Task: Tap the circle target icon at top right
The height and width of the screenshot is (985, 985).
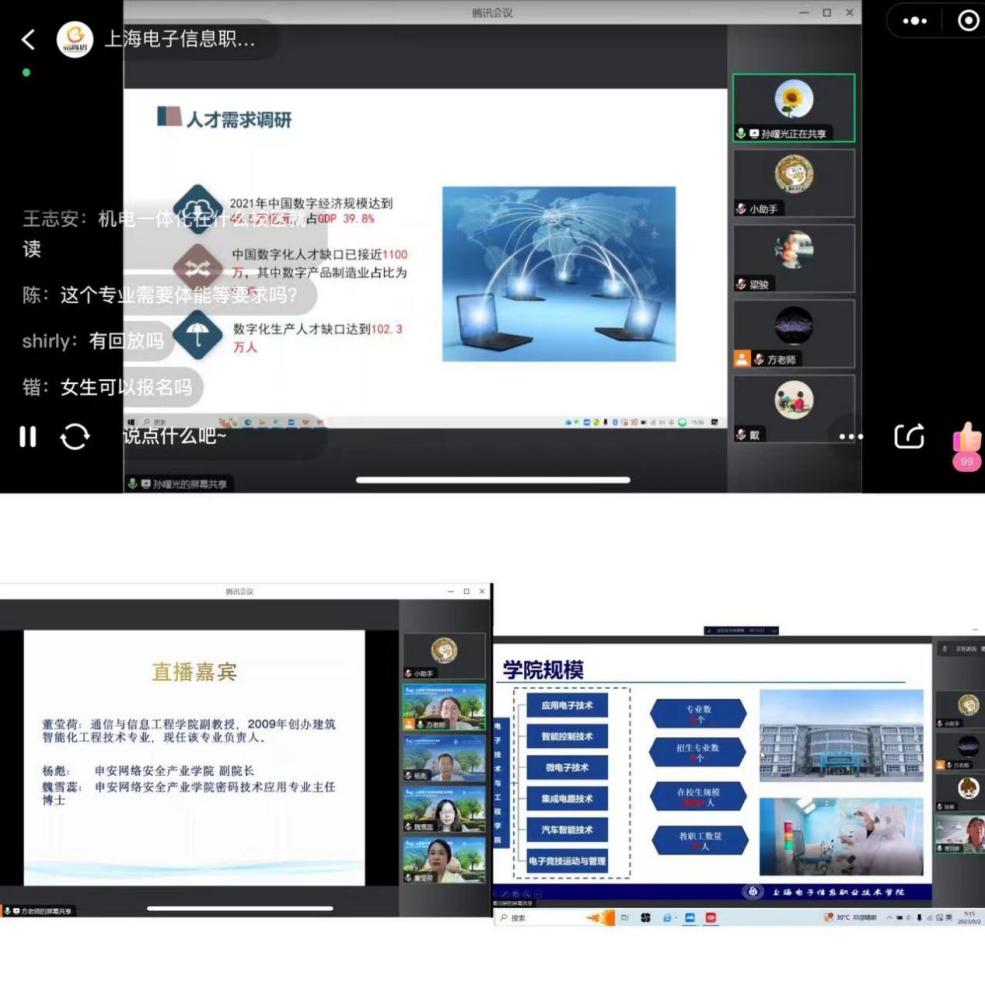Action: (x=967, y=21)
